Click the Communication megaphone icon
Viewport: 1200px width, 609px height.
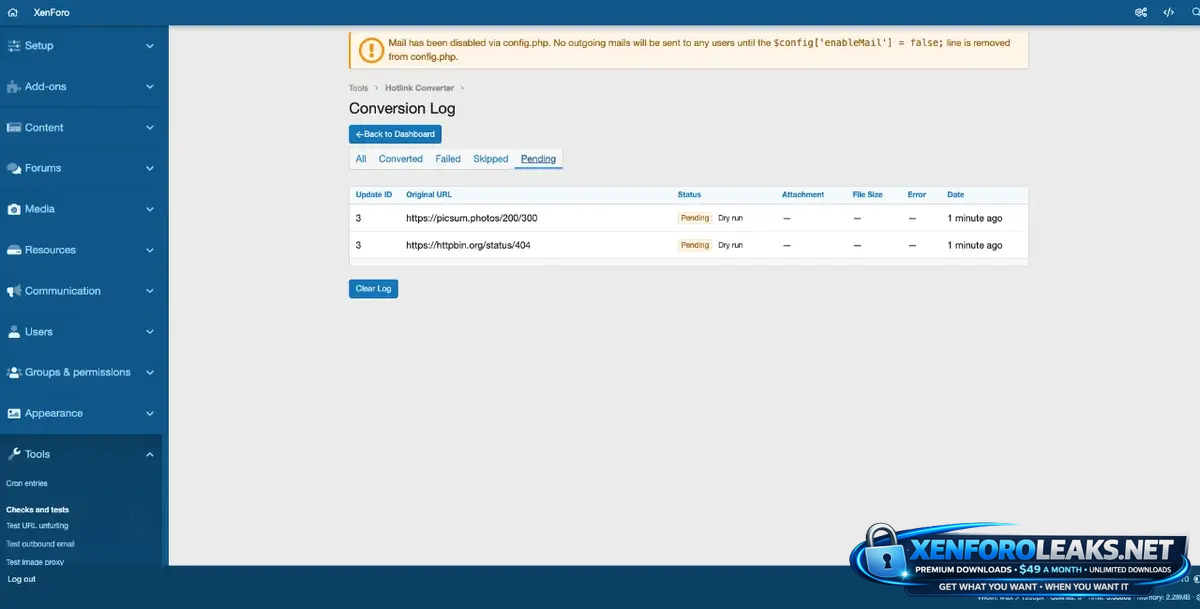coord(14,291)
